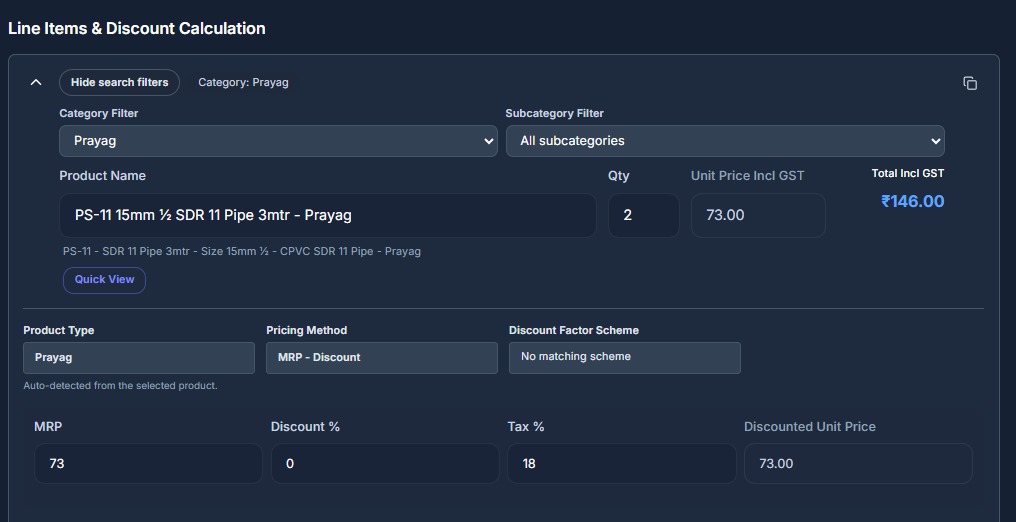The height and width of the screenshot is (522, 1016).
Task: Click the Product Type field showing Prayag
Action: pyautogui.click(x=139, y=357)
